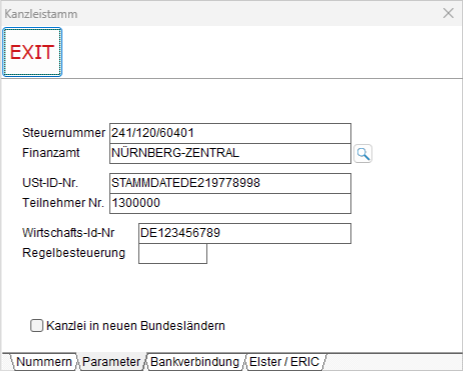Select the Finanzamt field NÜRNBERG-ZENTRAL
Image resolution: width=463 pixels, height=371 pixels.
230,153
